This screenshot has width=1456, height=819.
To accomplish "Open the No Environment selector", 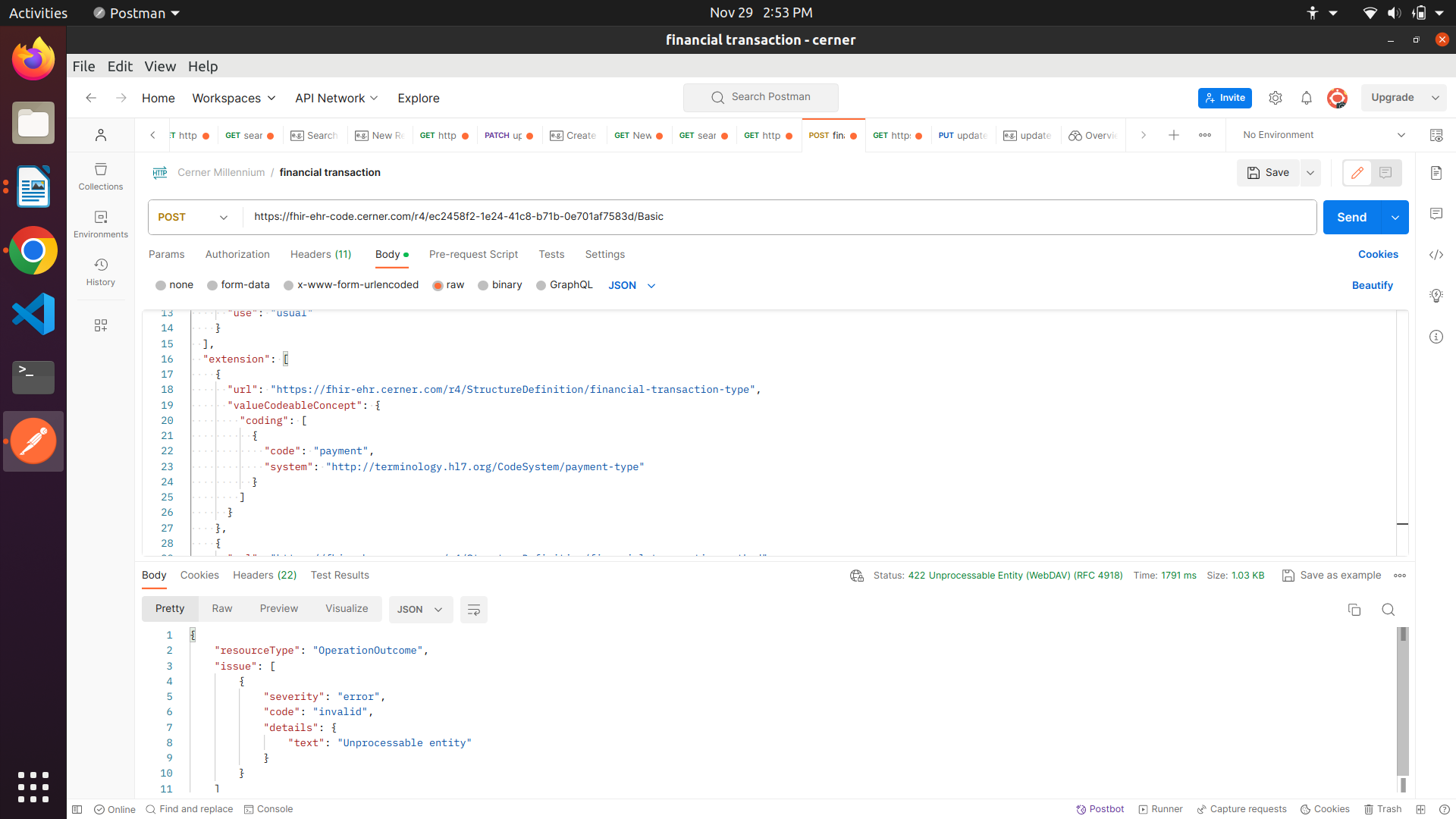I will [1319, 135].
